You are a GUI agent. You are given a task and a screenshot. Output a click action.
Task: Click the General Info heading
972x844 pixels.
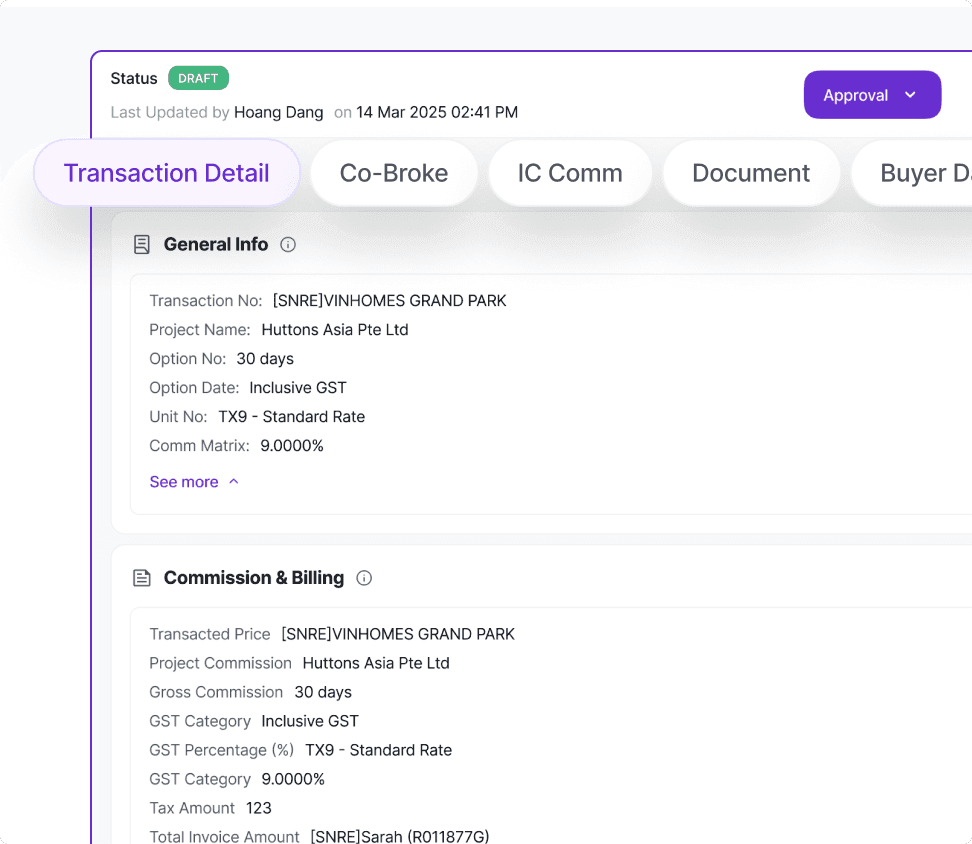pos(216,245)
